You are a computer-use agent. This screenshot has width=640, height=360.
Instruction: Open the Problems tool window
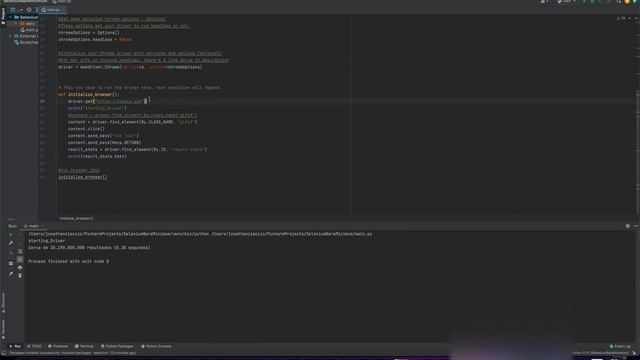coord(58,346)
